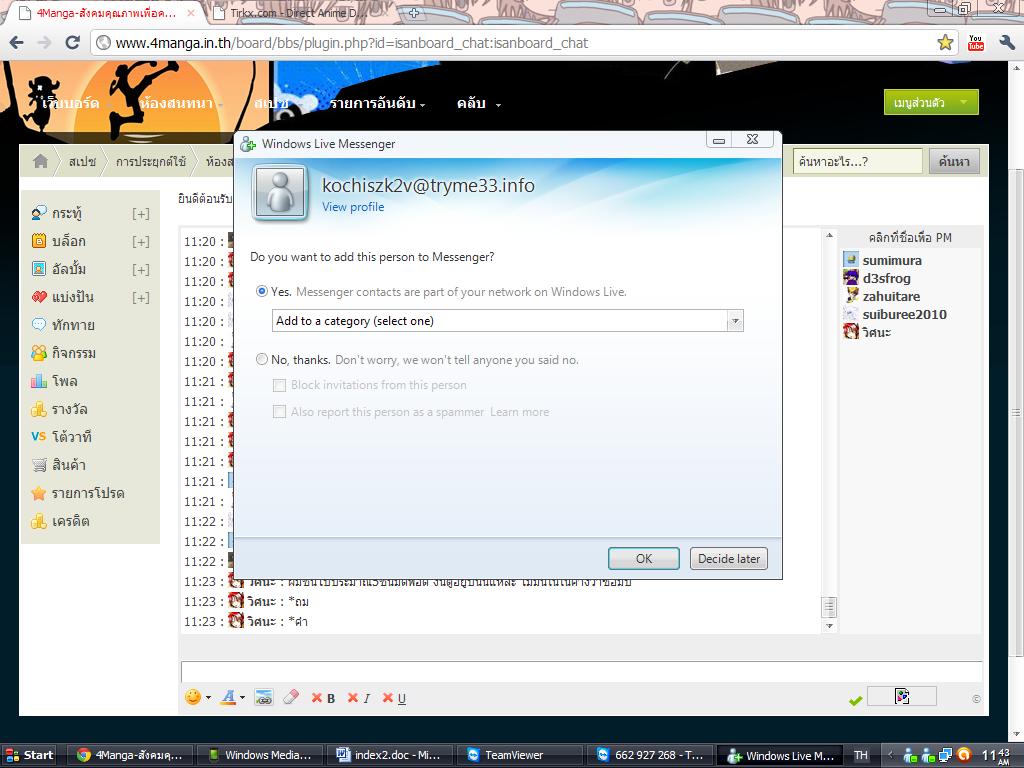
Task: Click user d3sfrog to PM
Action: coord(886,278)
